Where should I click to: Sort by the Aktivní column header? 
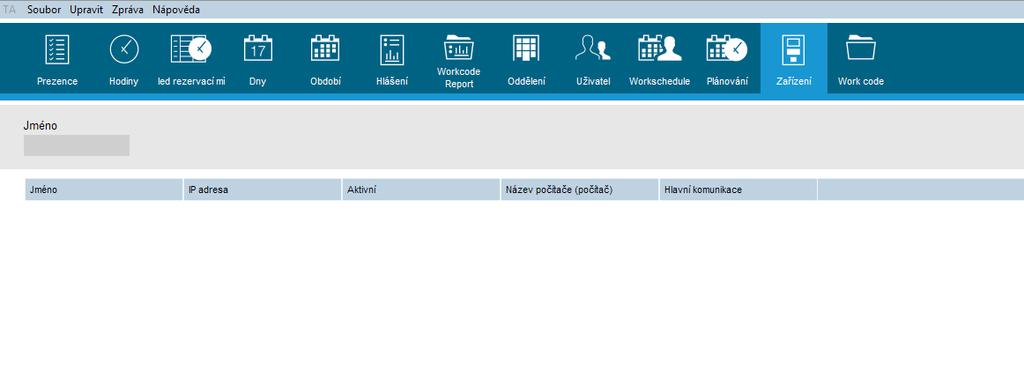click(421, 190)
